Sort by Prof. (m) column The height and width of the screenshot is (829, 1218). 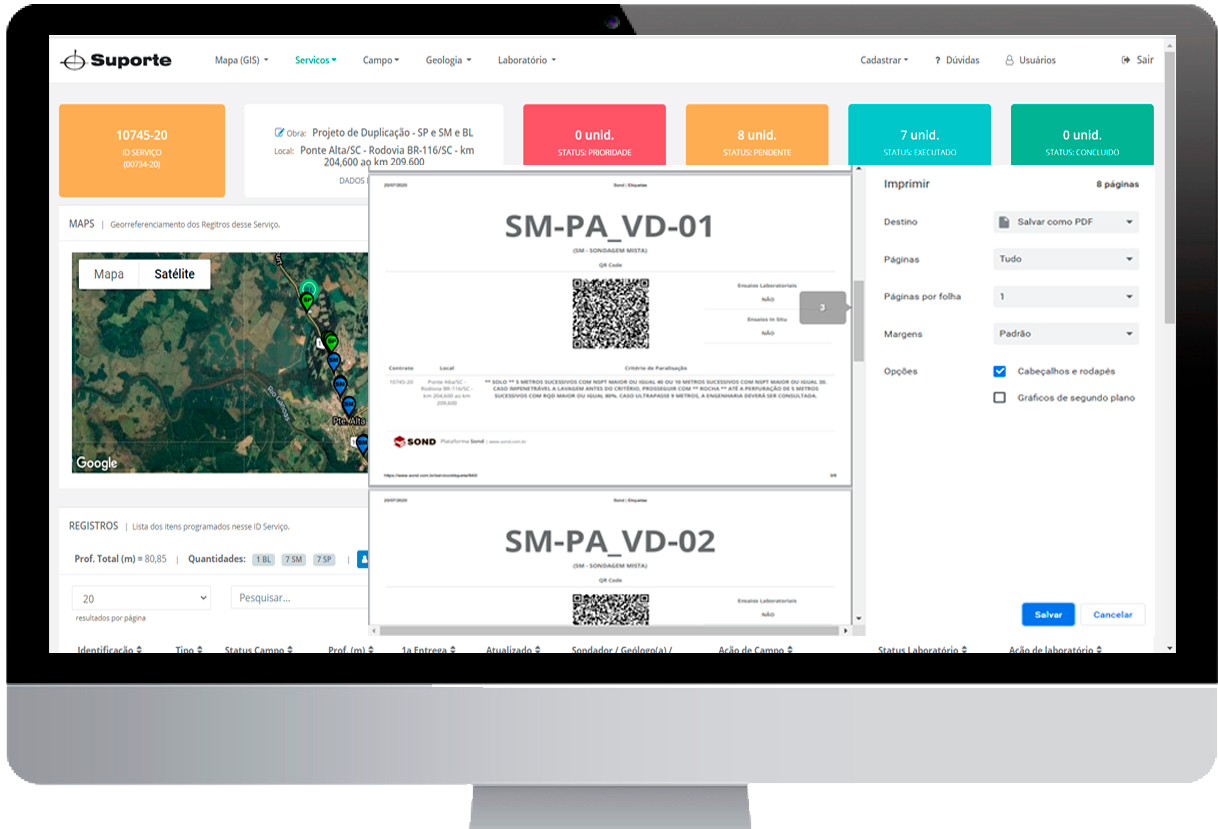click(352, 650)
